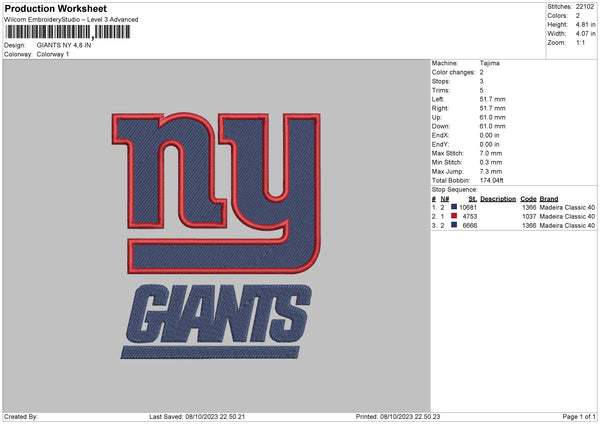Click the Zoom value 1:1
This screenshot has width=600, height=424.
(x=580, y=43)
